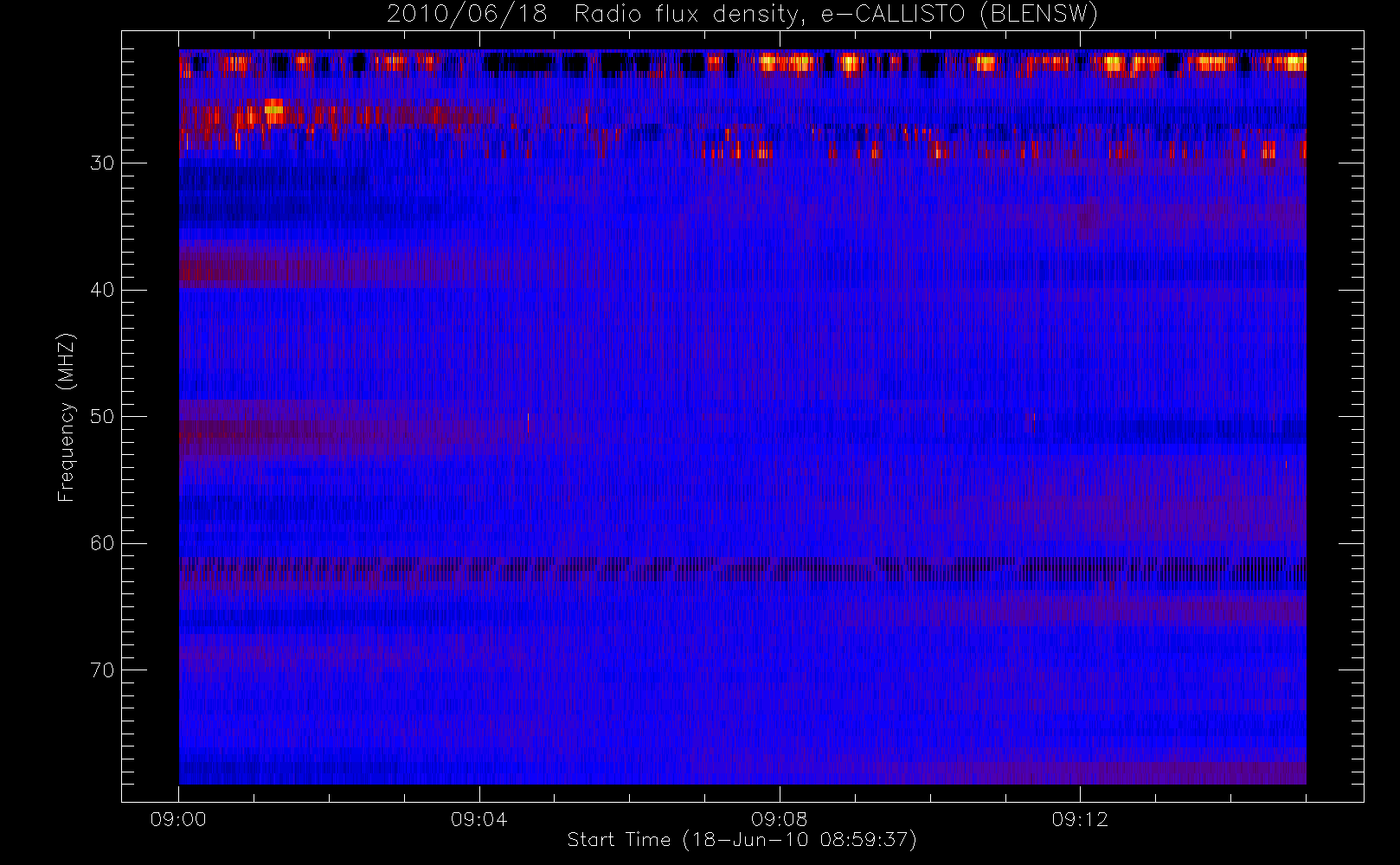This screenshot has height=865, width=1400.
Task: Click the 09:08 time tick label
Action: pos(779,819)
